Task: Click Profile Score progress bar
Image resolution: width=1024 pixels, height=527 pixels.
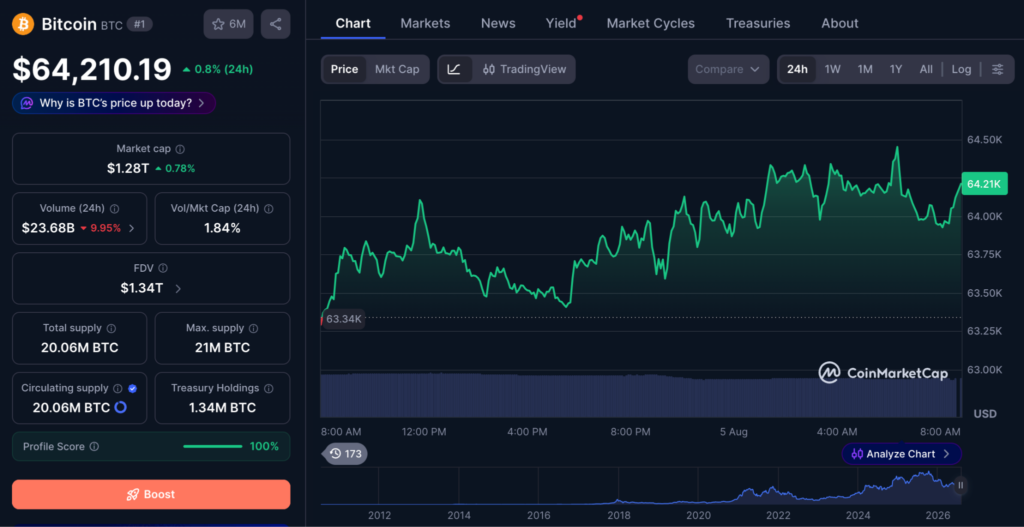Action: point(212,447)
